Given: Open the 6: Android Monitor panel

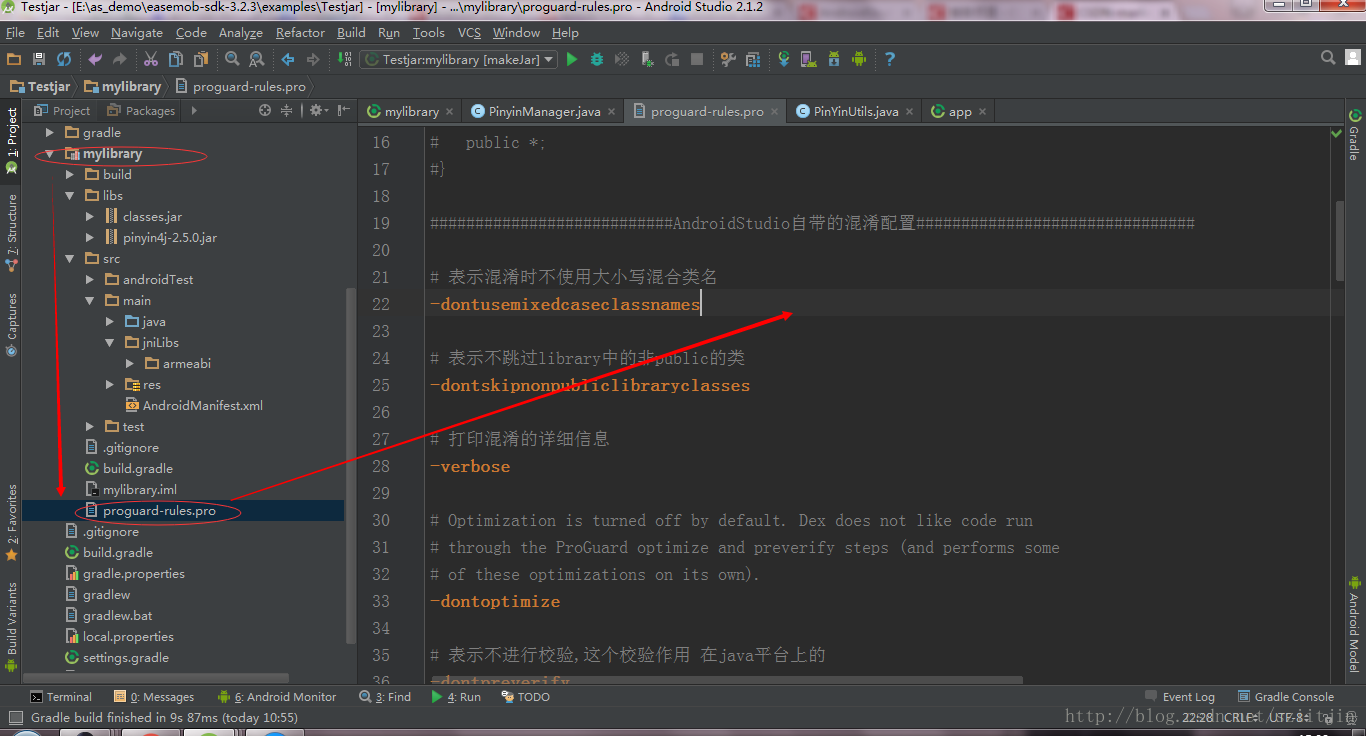Looking at the screenshot, I should [x=277, y=697].
